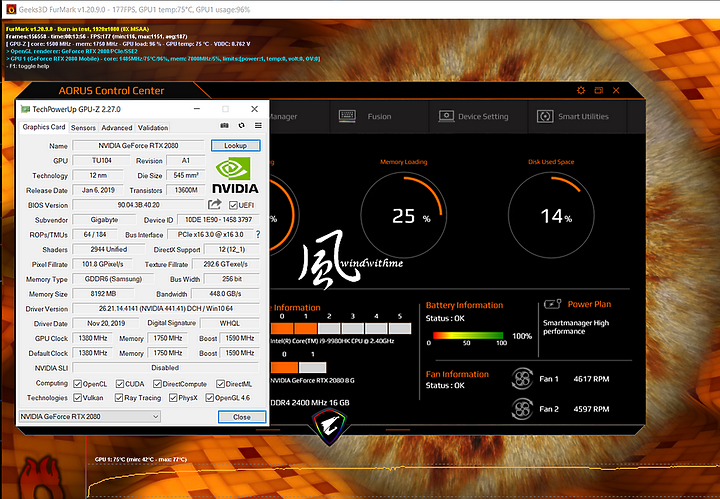Click the Bandwidth 448.0 GB/s value
This screenshot has width=720, height=499.
click(x=225, y=294)
